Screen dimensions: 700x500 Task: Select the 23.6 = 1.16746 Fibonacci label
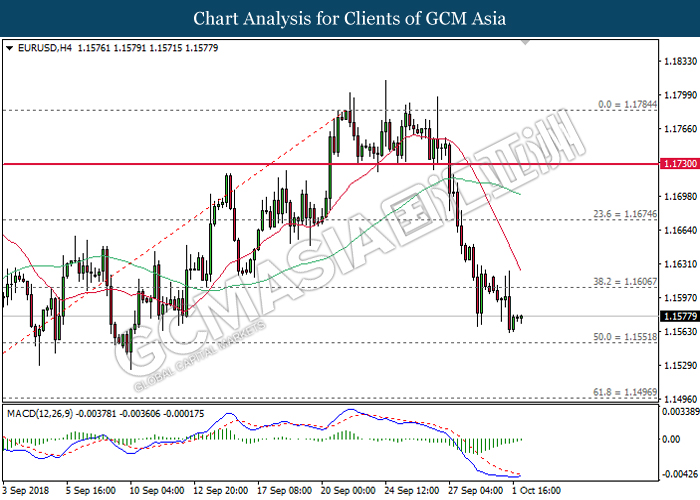(625, 214)
